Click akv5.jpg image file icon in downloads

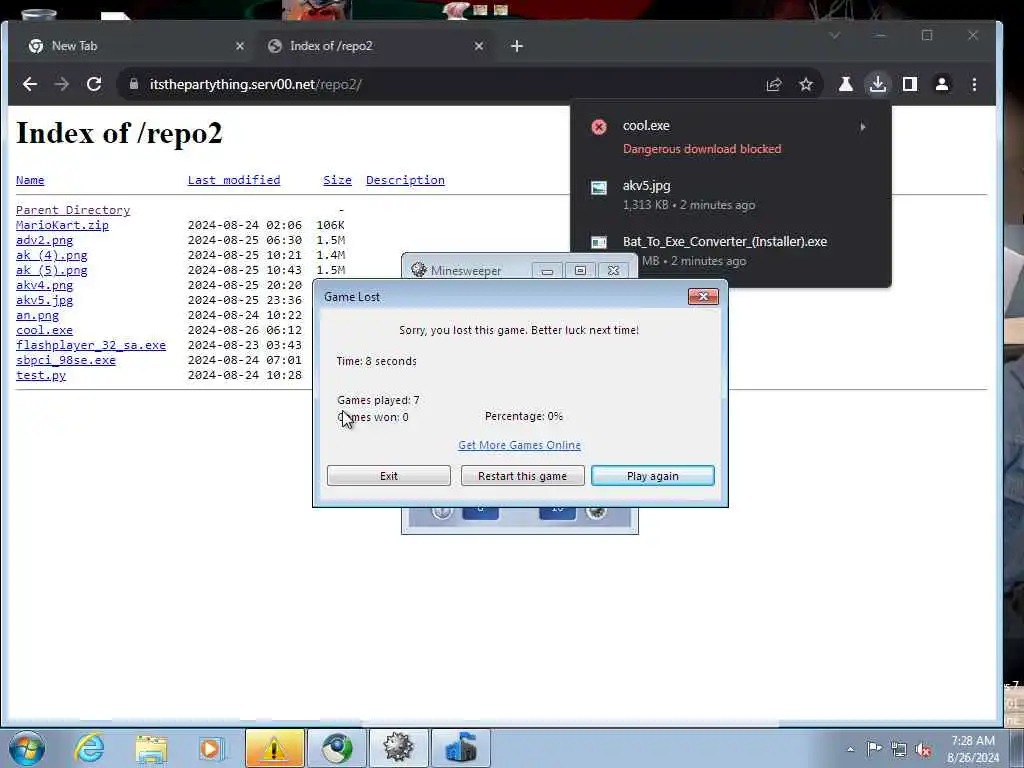click(599, 188)
